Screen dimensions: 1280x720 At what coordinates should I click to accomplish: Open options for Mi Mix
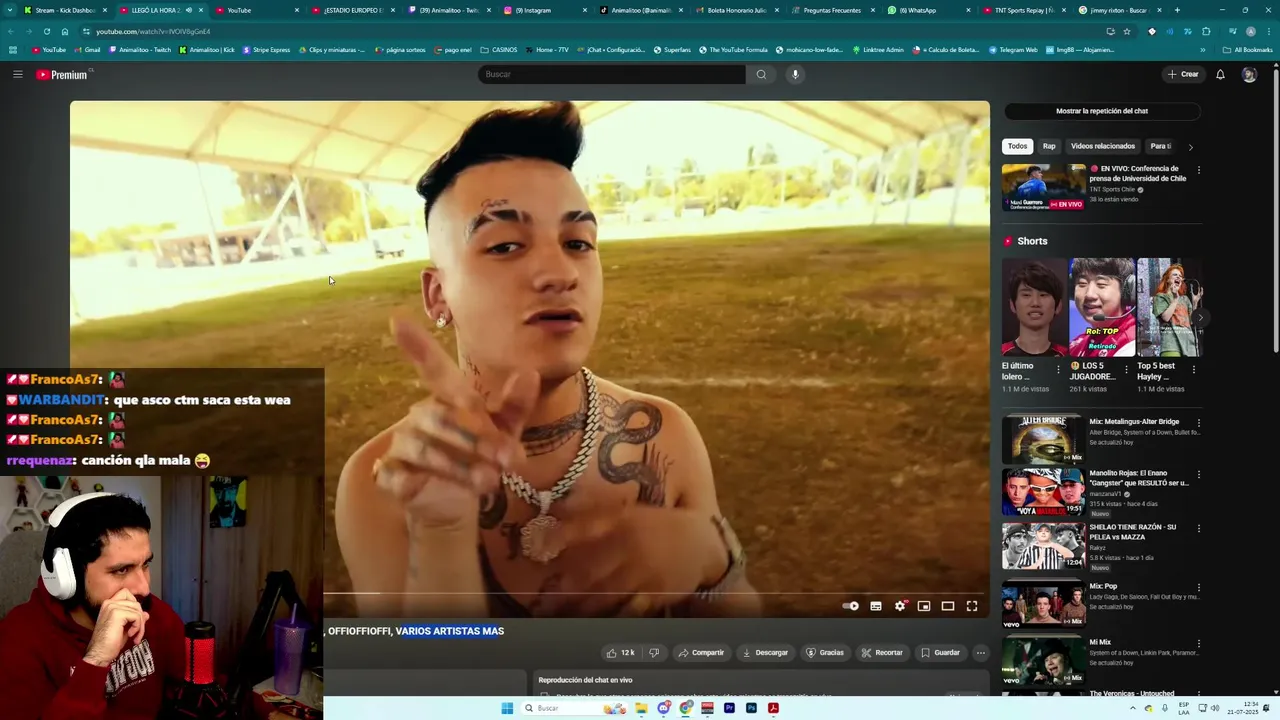(x=1198, y=643)
